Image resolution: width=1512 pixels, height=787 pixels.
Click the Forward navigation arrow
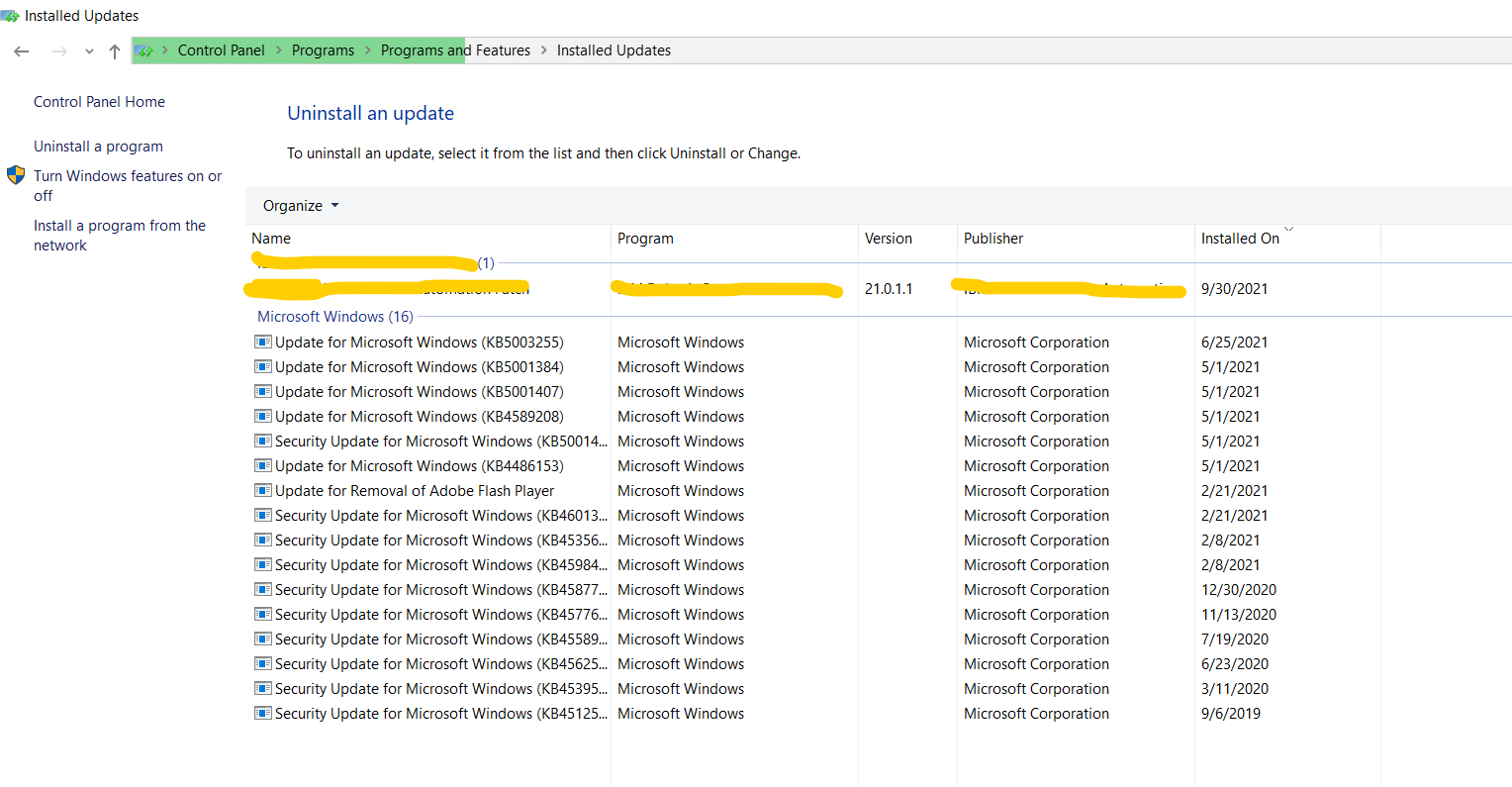click(59, 51)
